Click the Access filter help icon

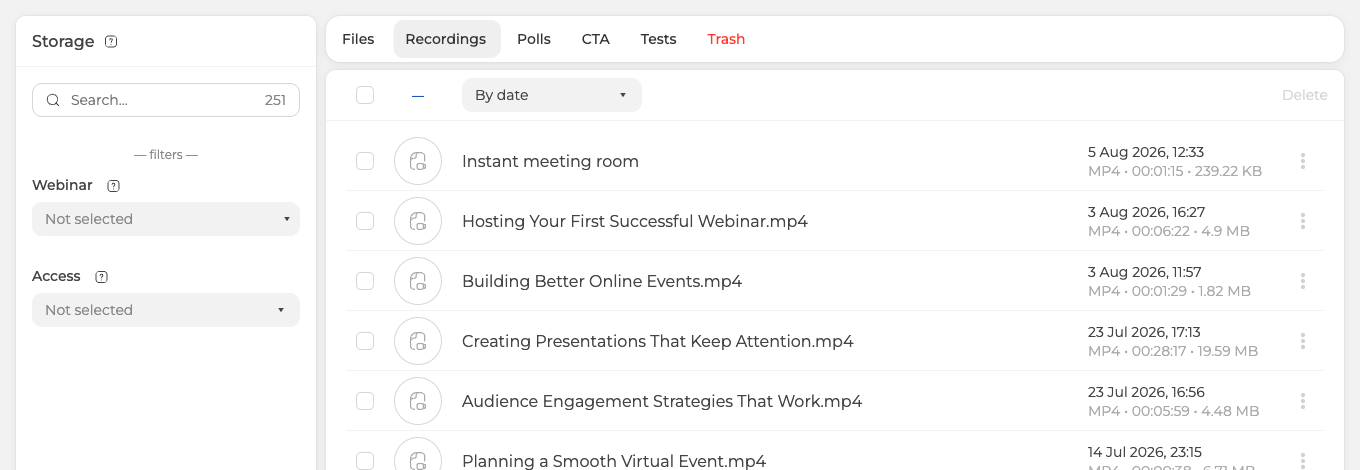101,277
